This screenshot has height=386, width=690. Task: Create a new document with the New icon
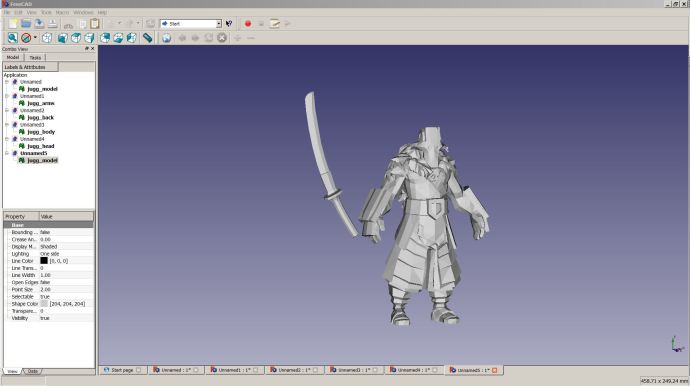coord(13,23)
